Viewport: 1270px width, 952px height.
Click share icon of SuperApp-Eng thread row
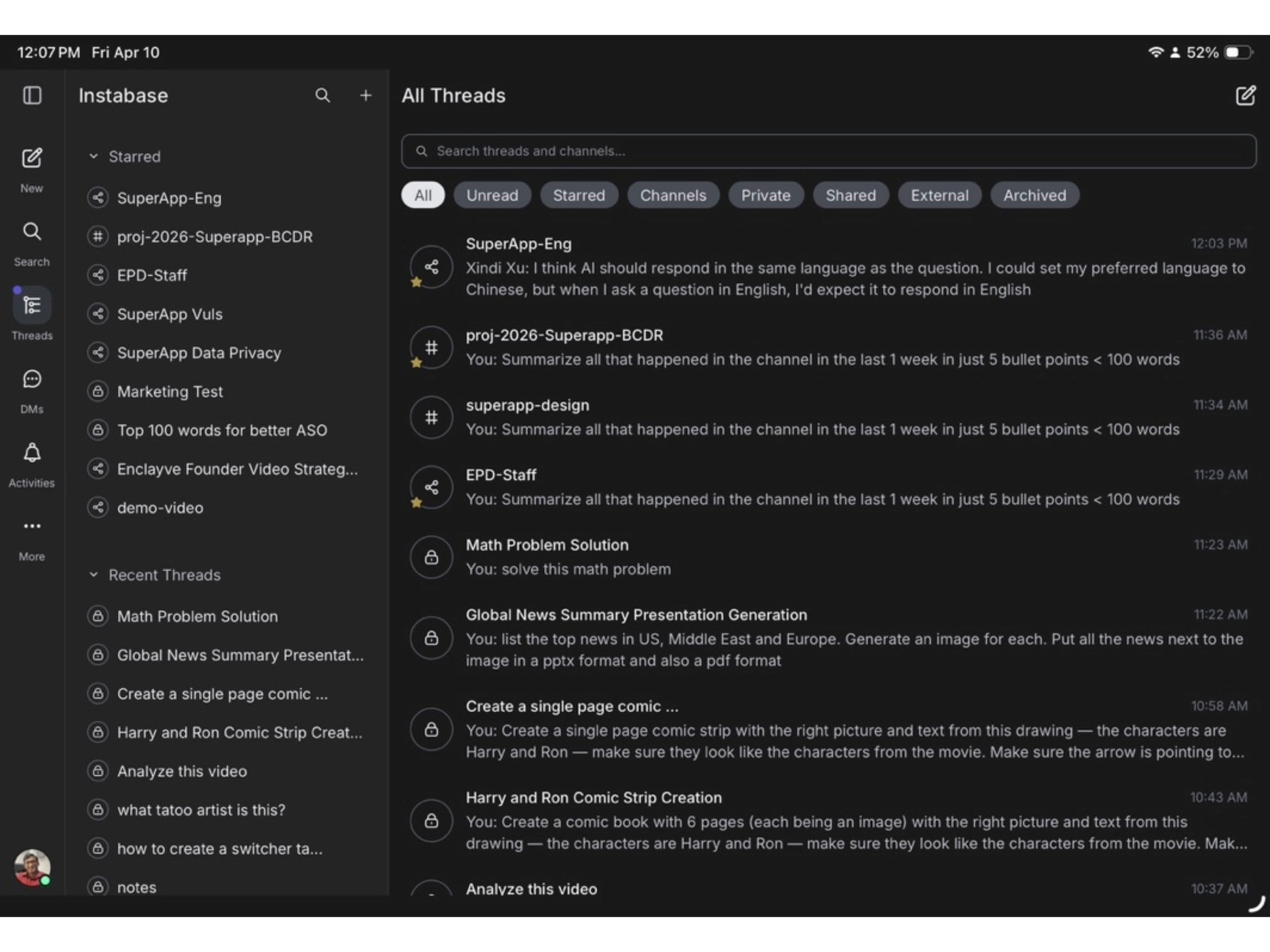tap(431, 266)
